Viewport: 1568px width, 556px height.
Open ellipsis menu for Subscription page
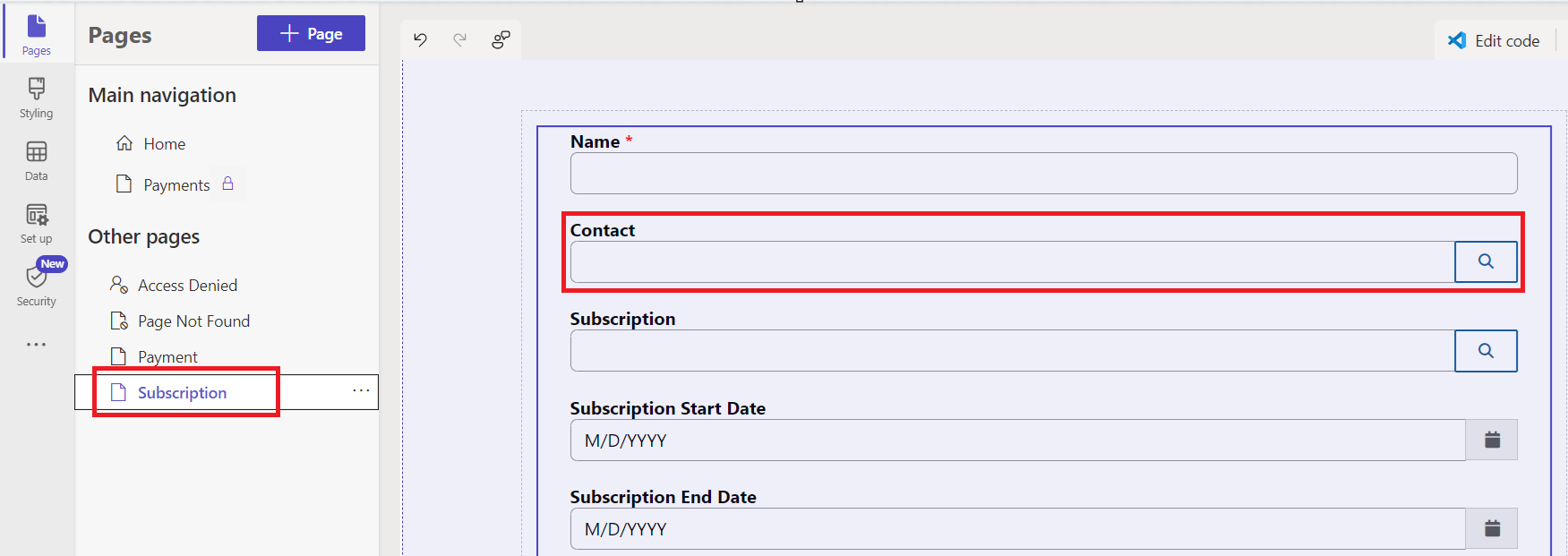(x=361, y=390)
